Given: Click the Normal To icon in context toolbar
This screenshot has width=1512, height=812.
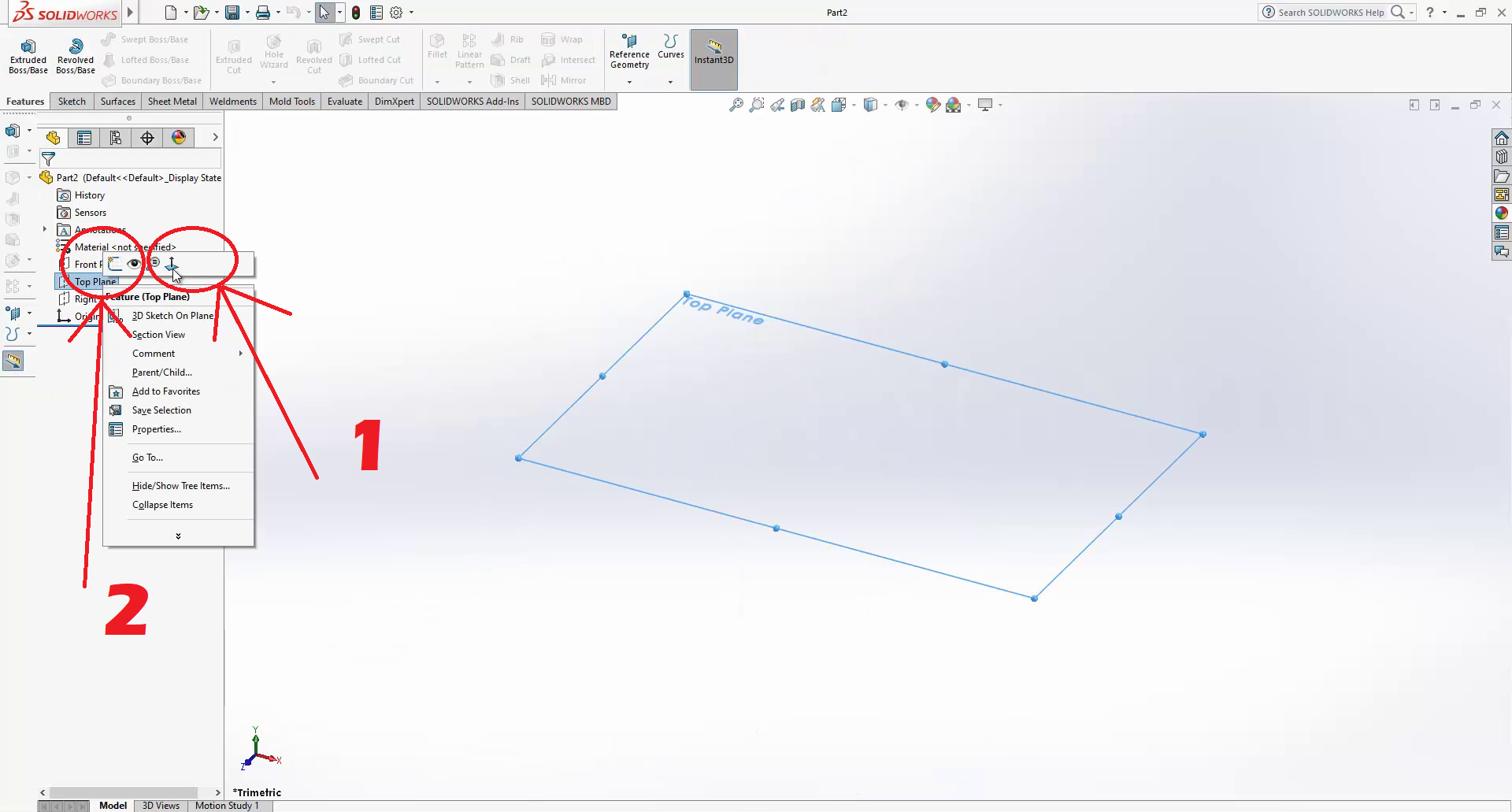Looking at the screenshot, I should 172,263.
